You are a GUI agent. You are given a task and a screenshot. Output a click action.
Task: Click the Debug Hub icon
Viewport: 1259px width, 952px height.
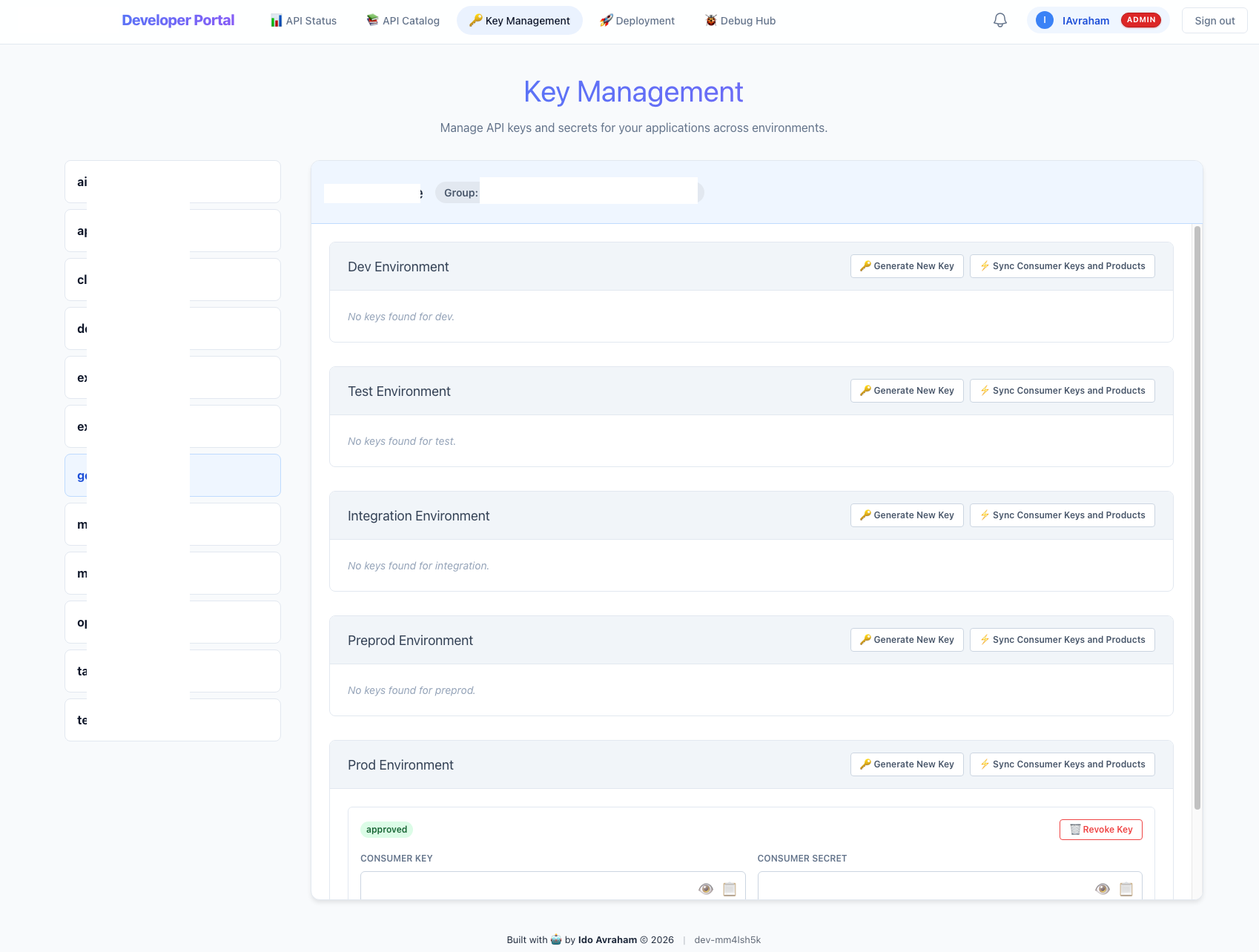tap(710, 20)
